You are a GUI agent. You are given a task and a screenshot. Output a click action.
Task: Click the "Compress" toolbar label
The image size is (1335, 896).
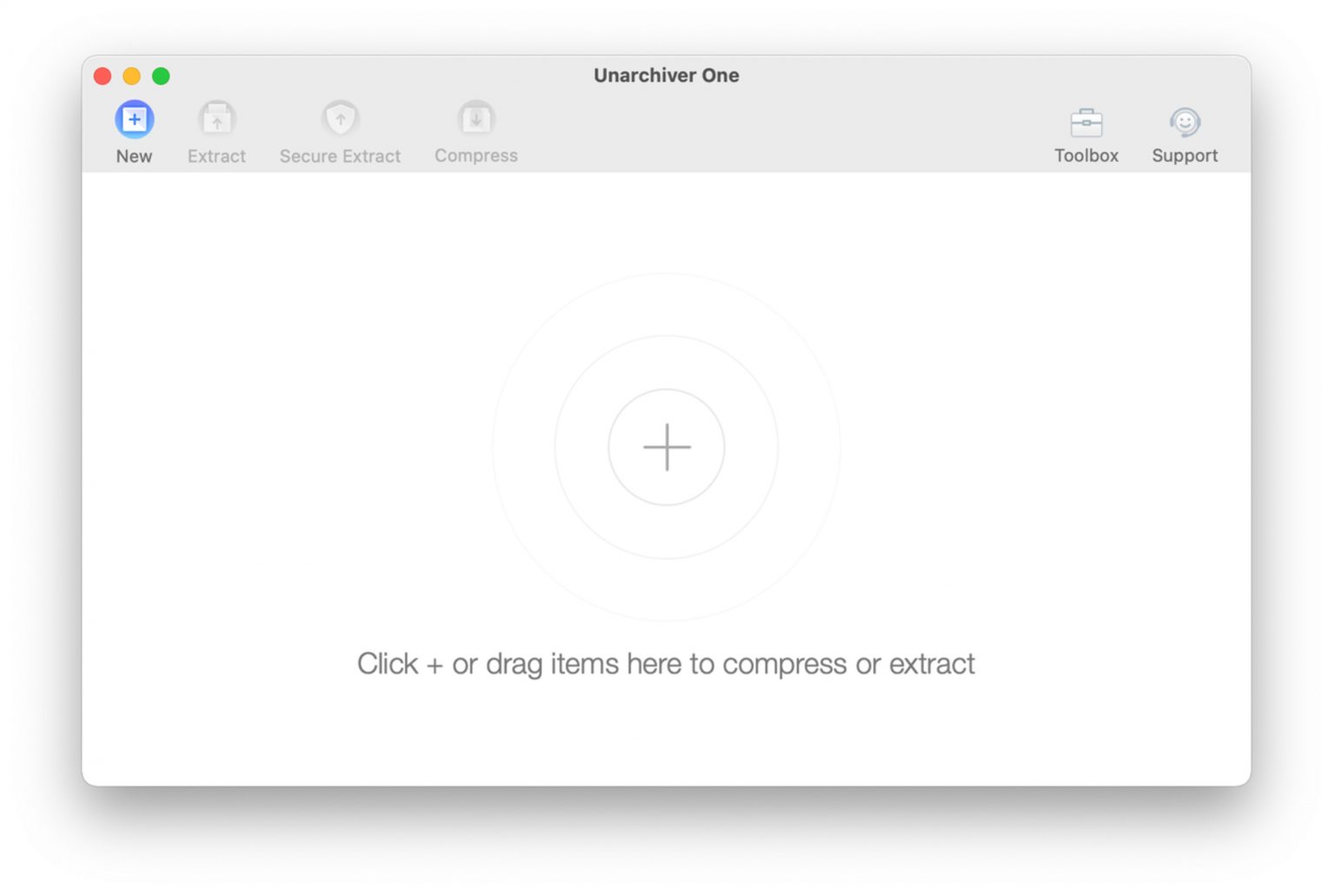coord(475,156)
